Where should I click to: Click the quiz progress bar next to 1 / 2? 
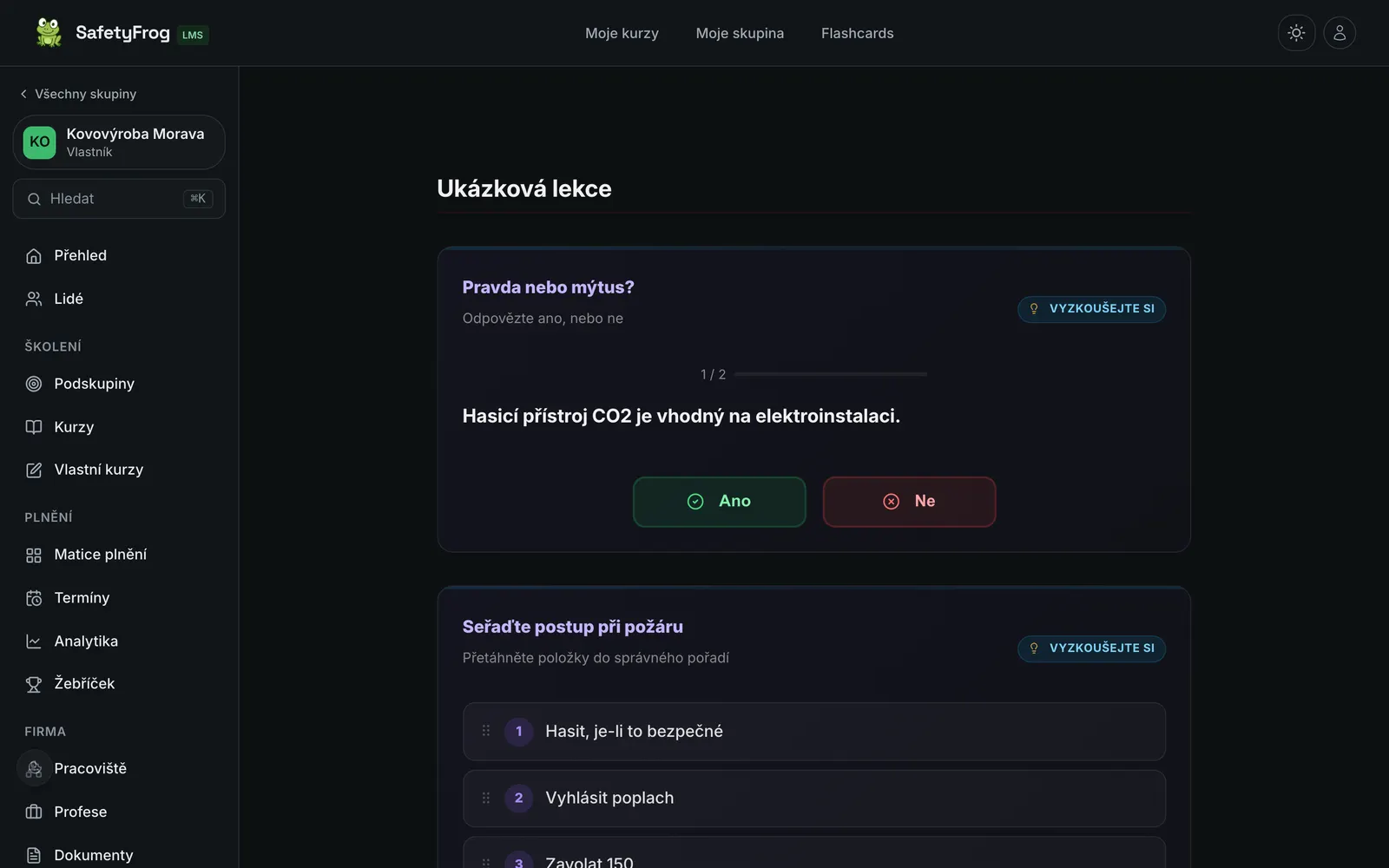831,374
